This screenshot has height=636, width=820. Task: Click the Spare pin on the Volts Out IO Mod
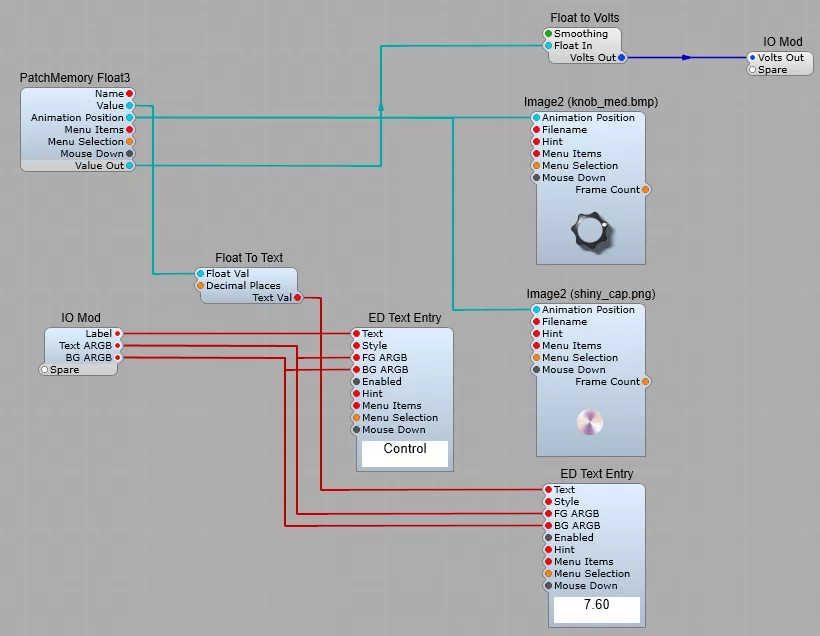click(752, 70)
